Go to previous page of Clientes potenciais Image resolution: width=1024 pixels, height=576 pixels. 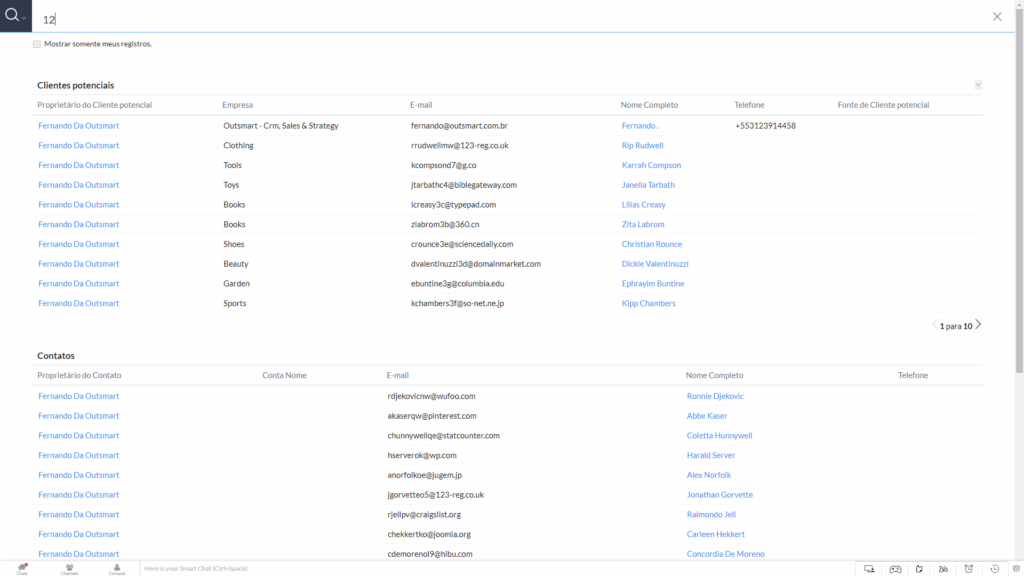[x=935, y=325]
